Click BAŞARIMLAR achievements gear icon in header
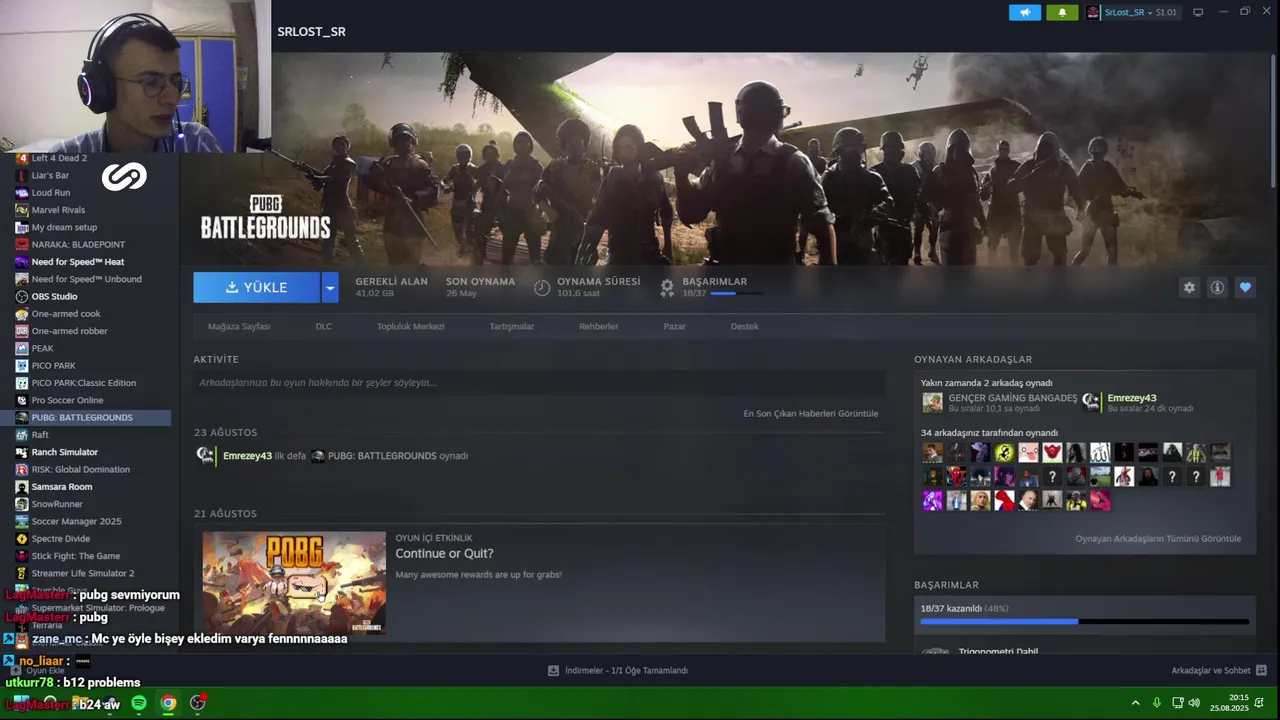 coord(667,288)
